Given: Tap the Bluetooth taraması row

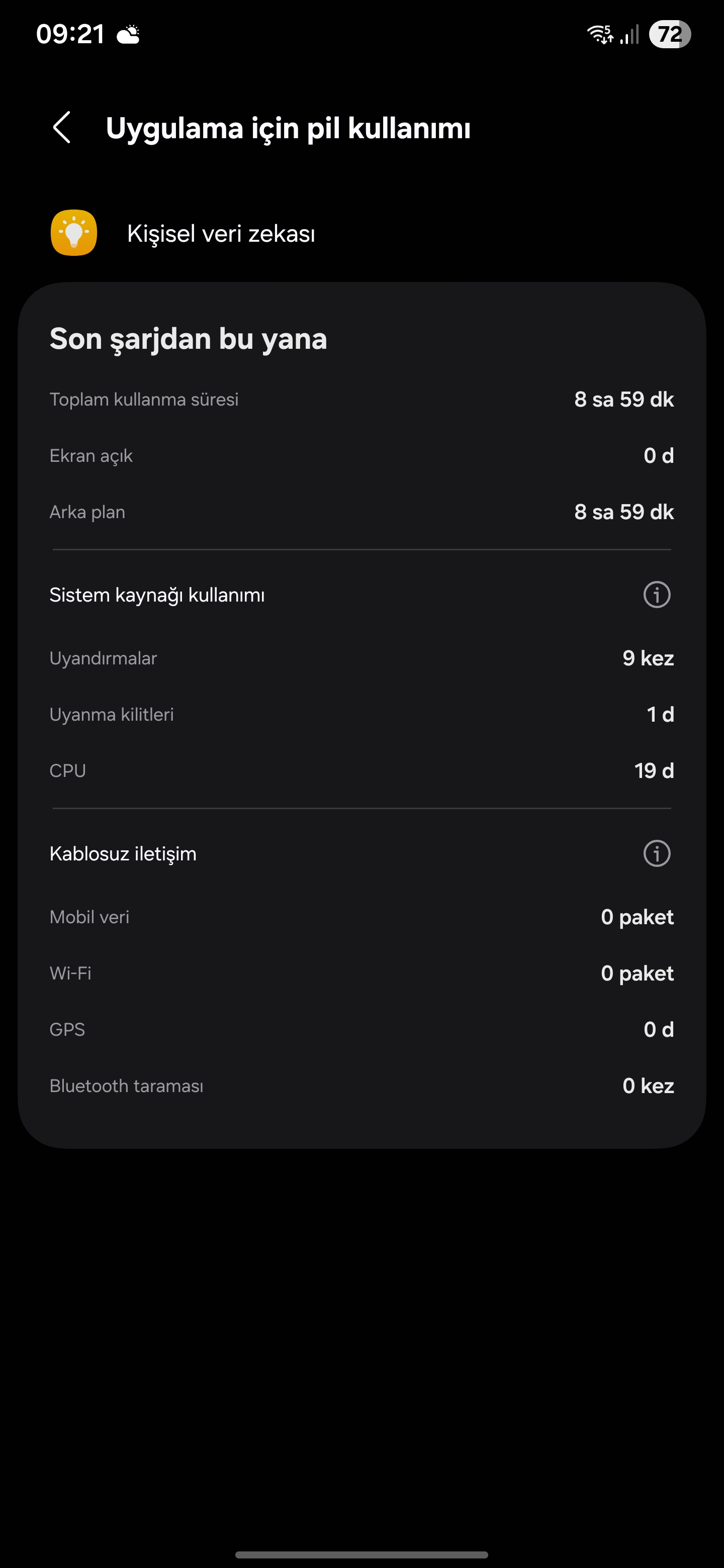Looking at the screenshot, I should [x=361, y=1086].
